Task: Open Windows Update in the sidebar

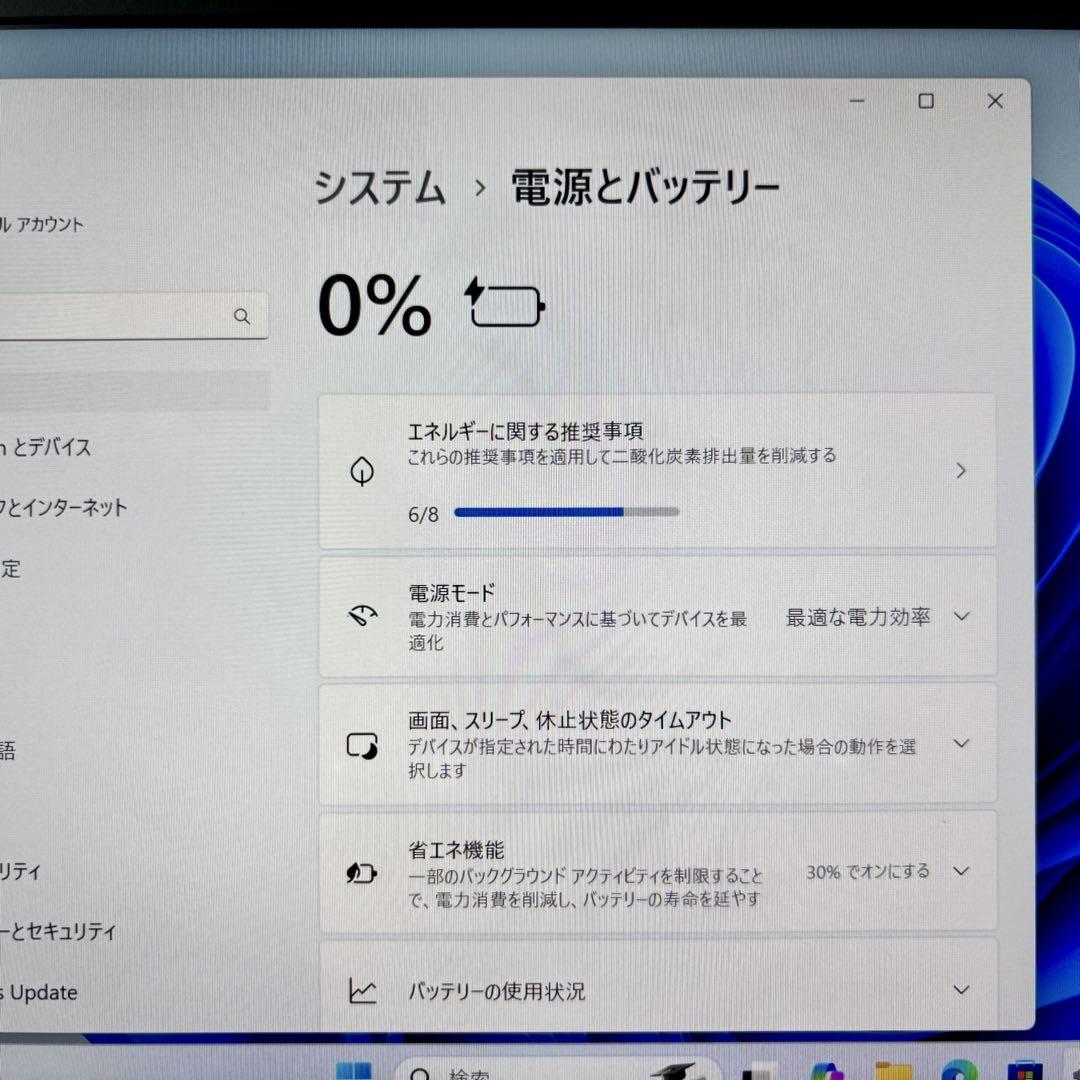Action: click(39, 993)
